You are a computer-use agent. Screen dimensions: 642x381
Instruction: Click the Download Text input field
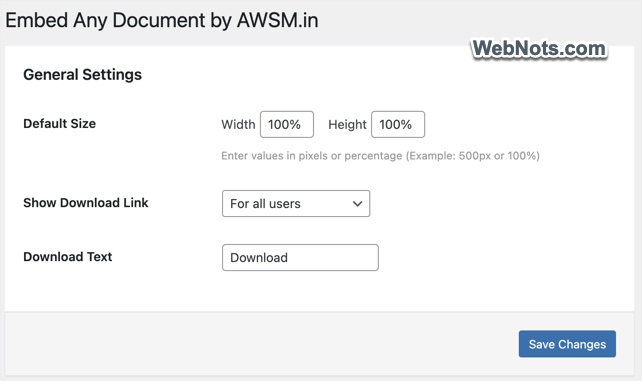pos(300,257)
